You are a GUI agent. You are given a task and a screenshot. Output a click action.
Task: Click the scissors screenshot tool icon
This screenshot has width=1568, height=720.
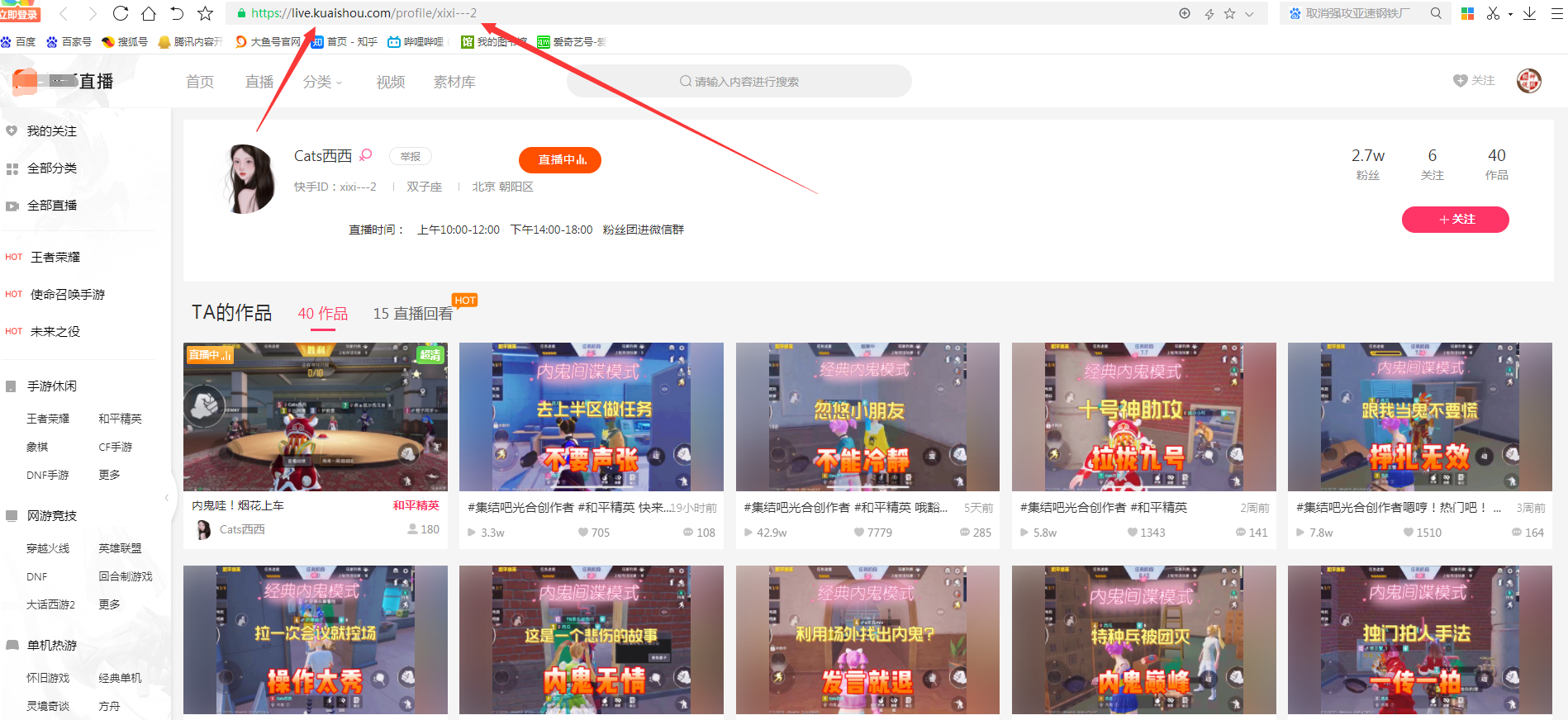pos(1493,13)
